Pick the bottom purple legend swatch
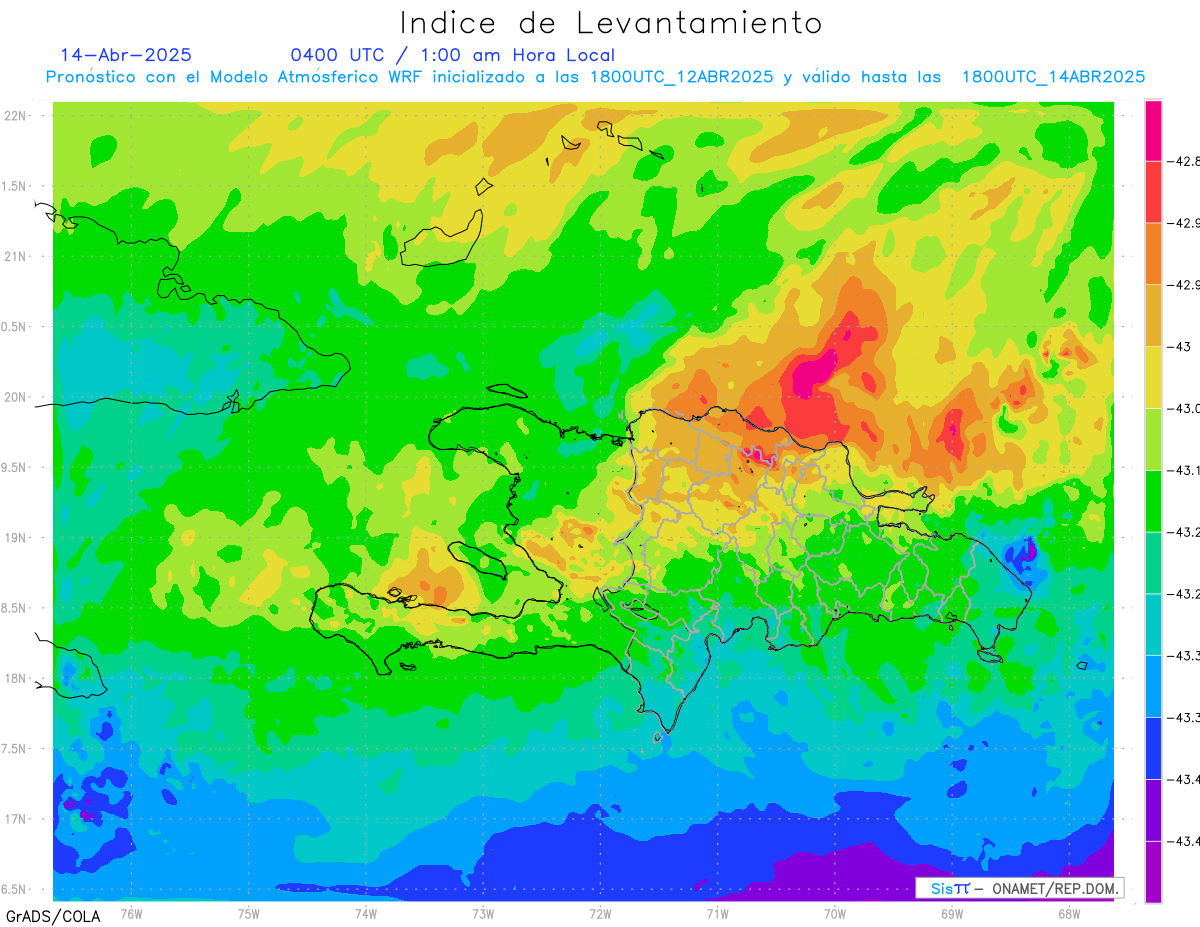Image resolution: width=1200 pixels, height=927 pixels. click(x=1153, y=871)
